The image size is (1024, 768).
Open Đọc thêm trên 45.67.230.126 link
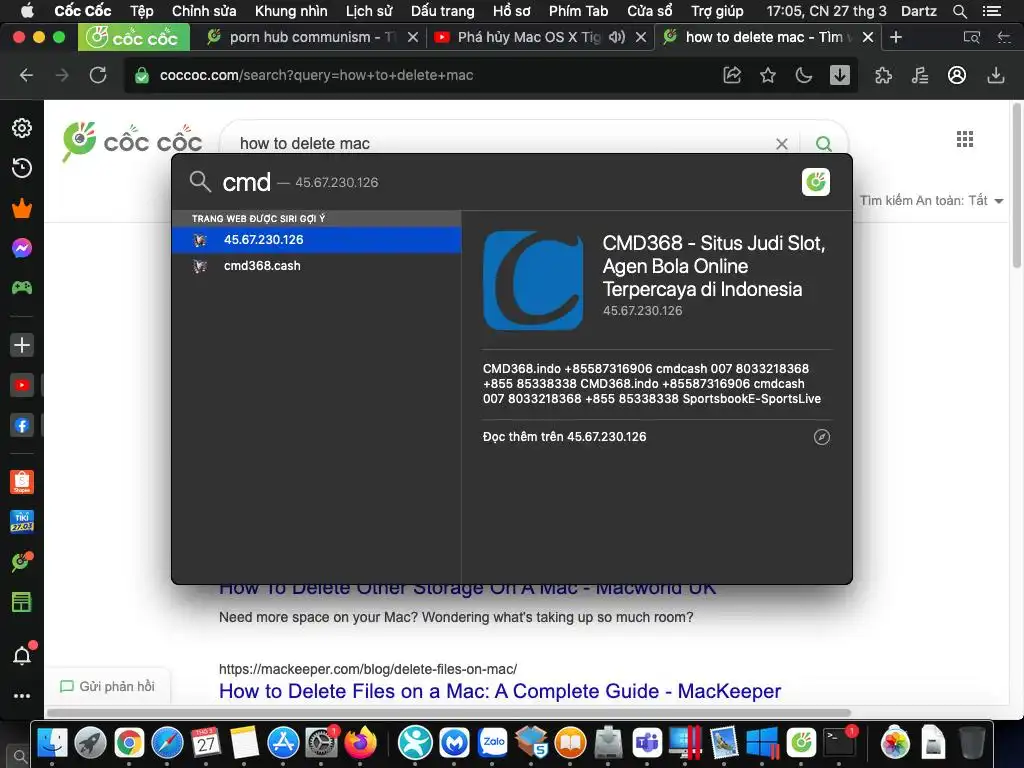coord(564,437)
